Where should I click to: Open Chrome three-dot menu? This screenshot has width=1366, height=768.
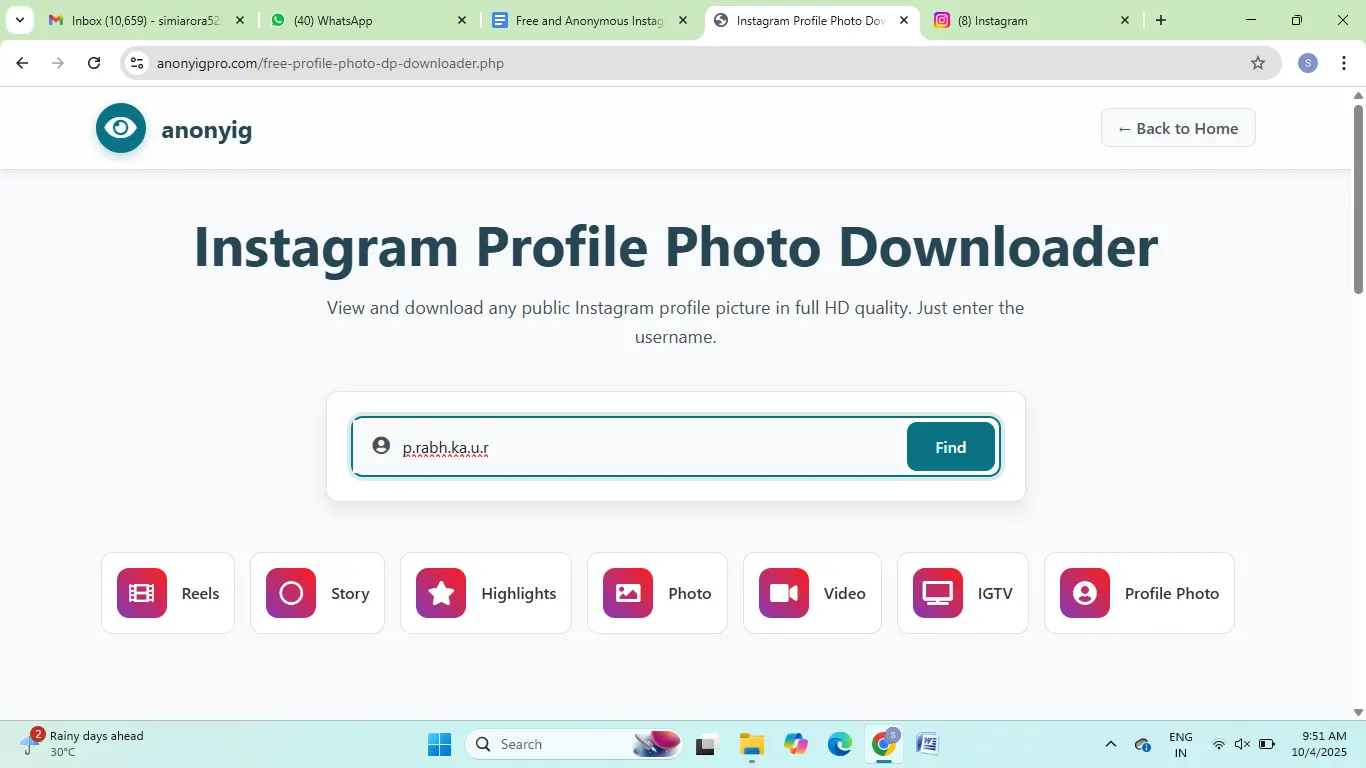pyautogui.click(x=1344, y=63)
